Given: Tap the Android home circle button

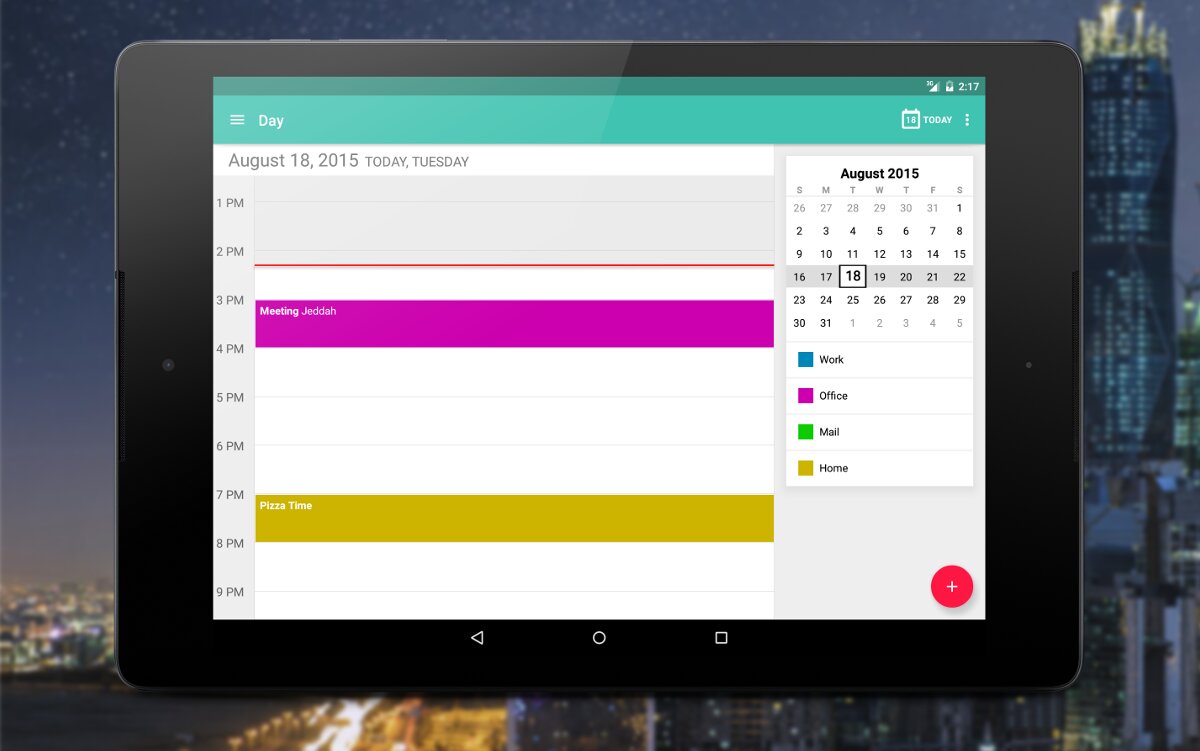Looking at the screenshot, I should point(599,638).
